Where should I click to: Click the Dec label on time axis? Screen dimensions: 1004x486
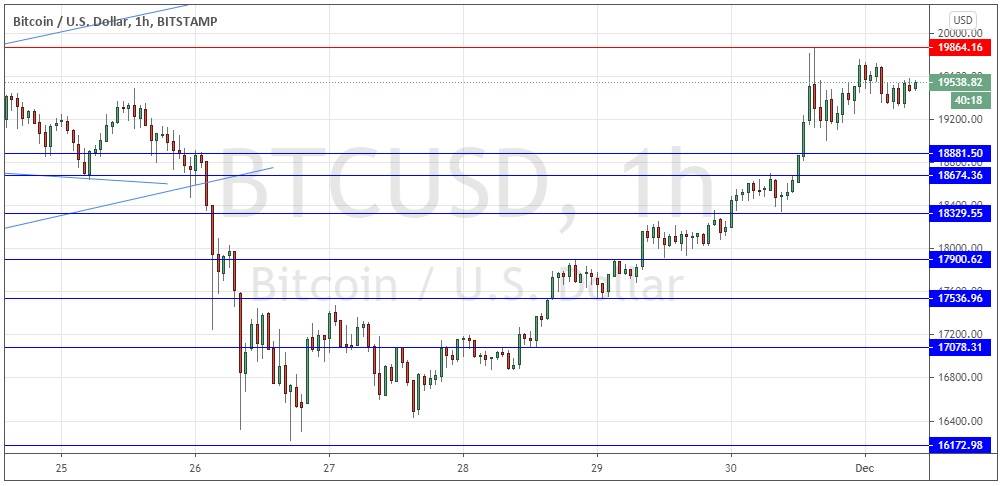click(x=863, y=468)
